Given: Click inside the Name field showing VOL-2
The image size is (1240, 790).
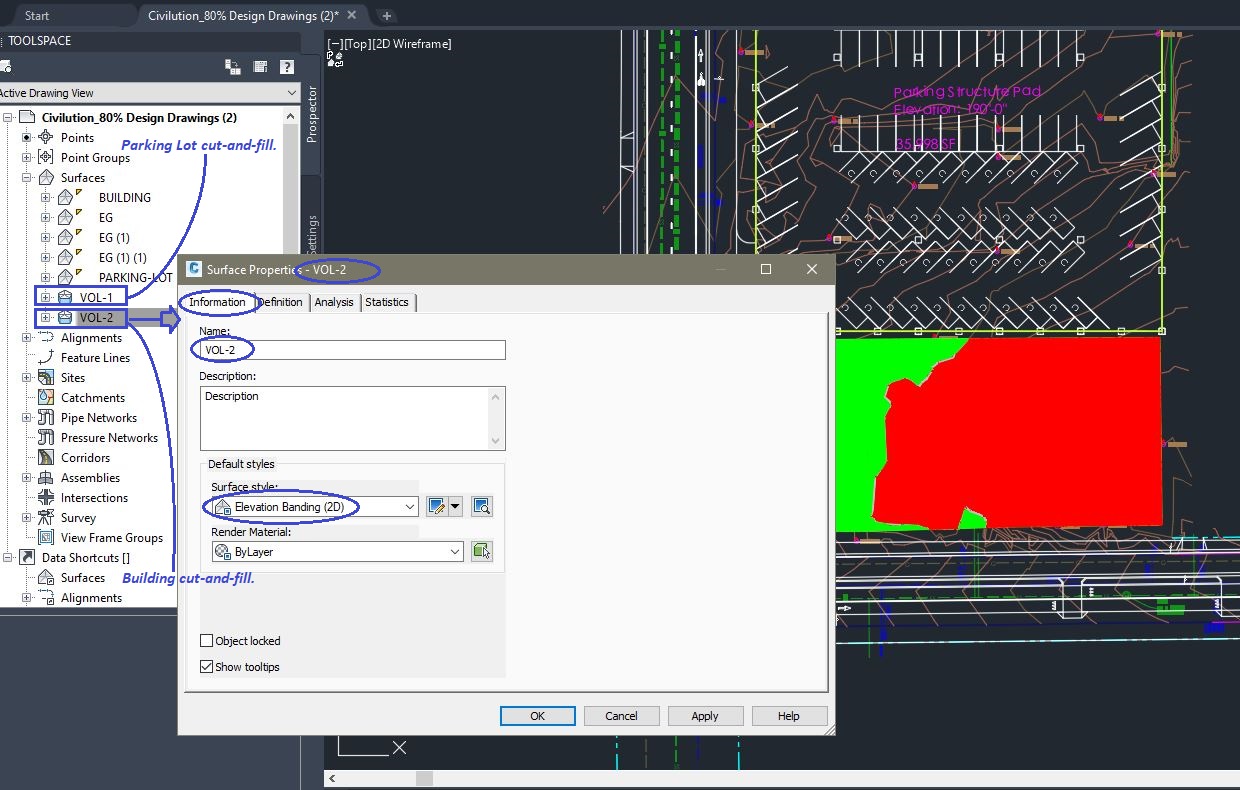Looking at the screenshot, I should (350, 350).
